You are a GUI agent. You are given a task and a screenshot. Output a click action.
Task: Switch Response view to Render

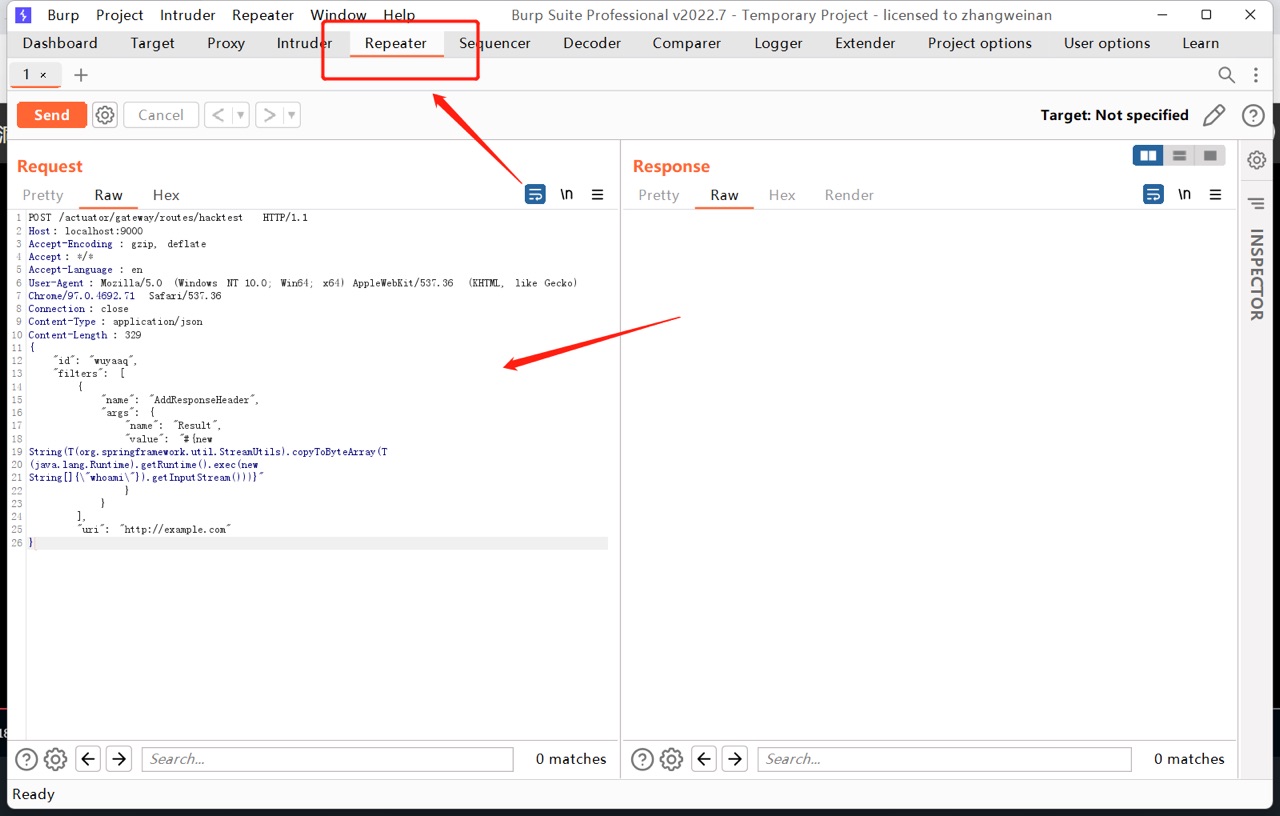[x=849, y=195]
